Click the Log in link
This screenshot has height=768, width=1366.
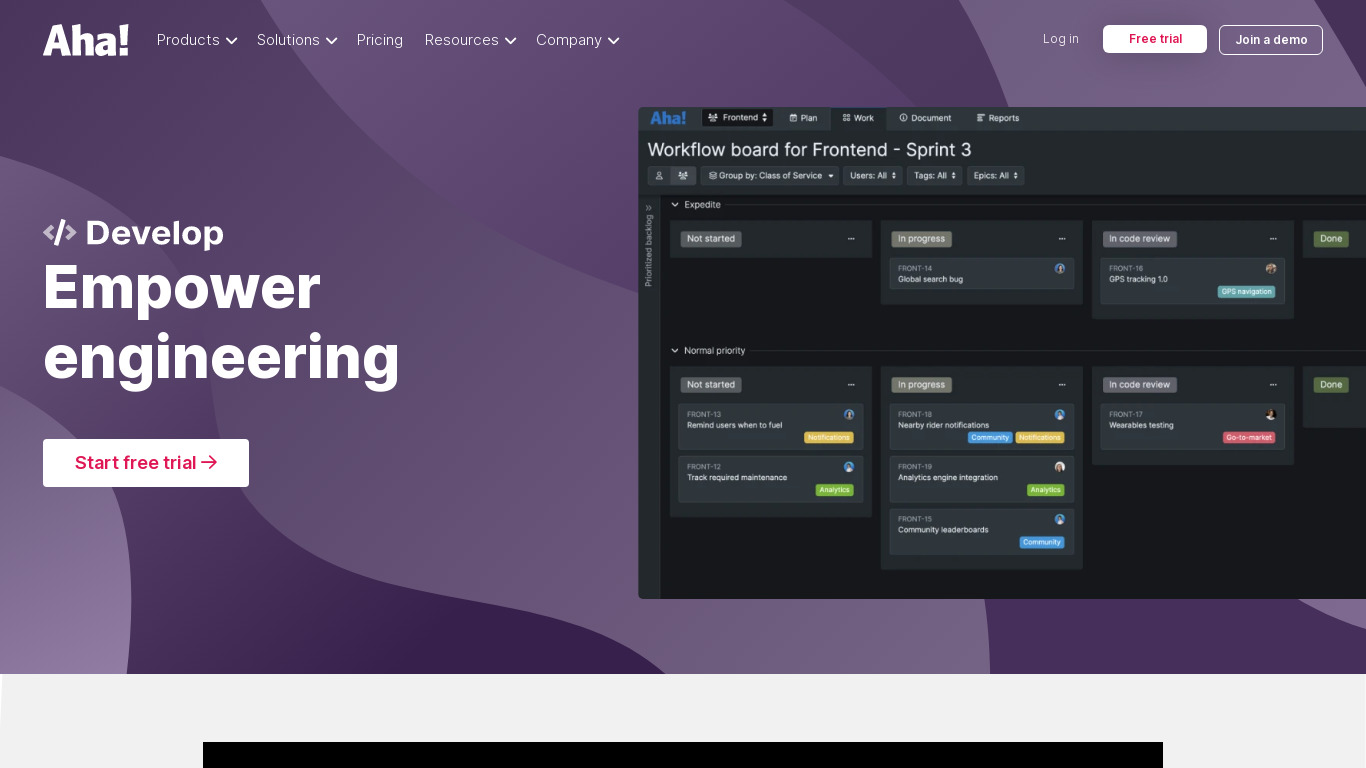pos(1061,39)
